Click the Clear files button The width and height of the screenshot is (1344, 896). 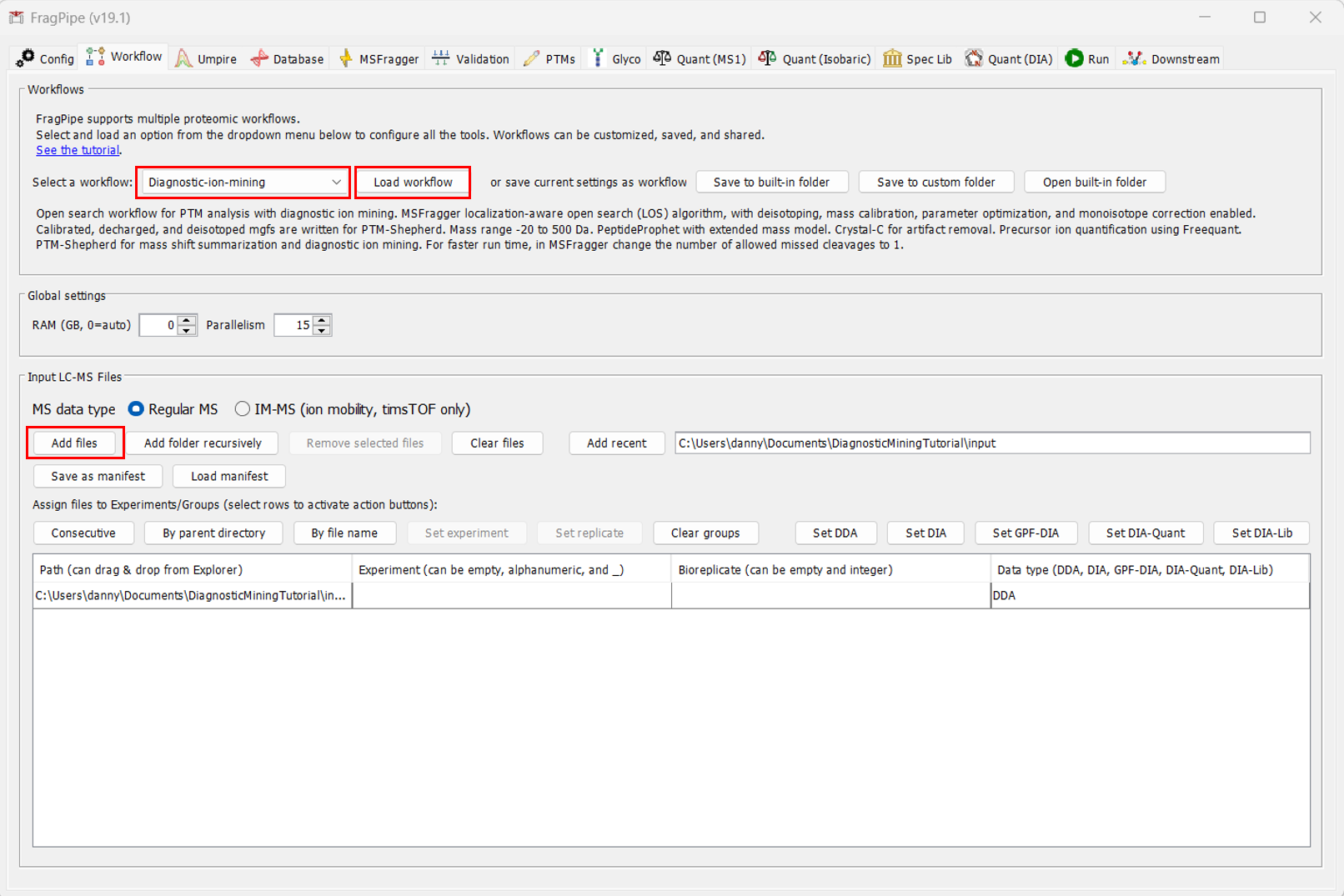click(497, 443)
